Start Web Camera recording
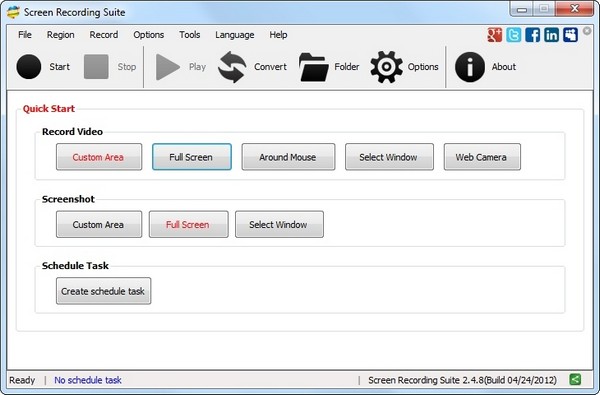 coord(482,157)
